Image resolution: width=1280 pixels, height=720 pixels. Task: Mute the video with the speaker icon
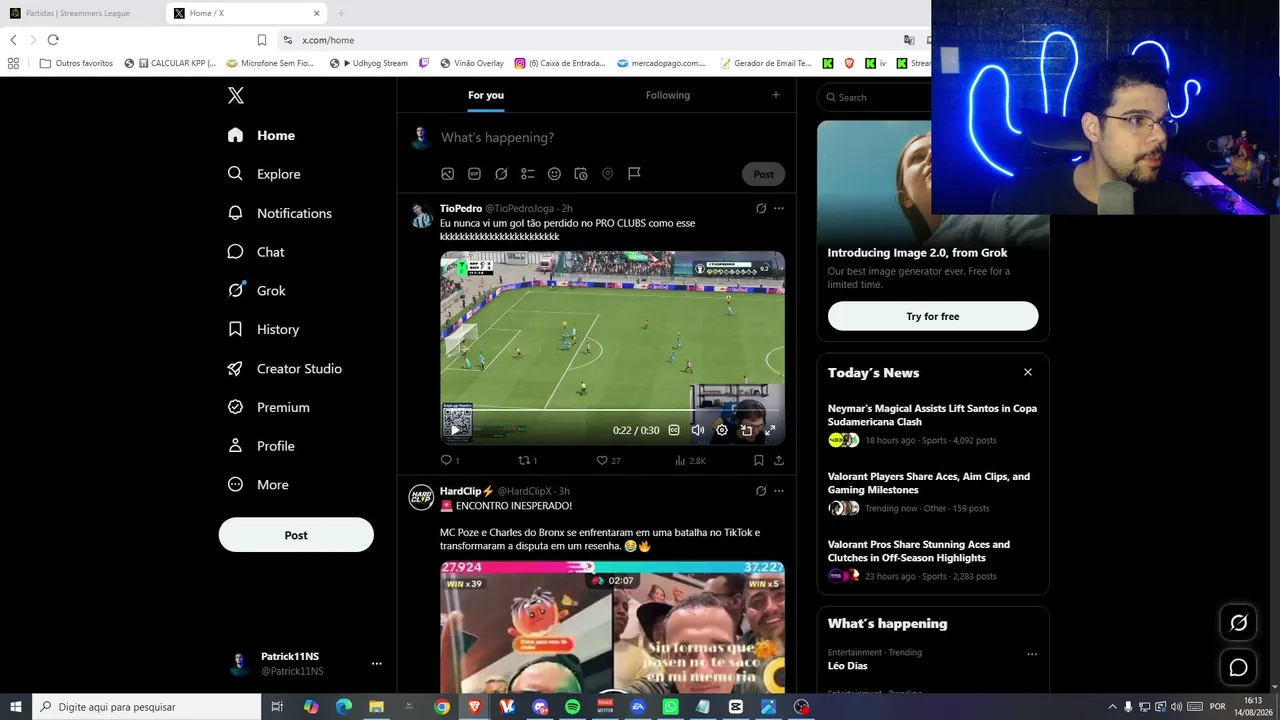click(698, 430)
